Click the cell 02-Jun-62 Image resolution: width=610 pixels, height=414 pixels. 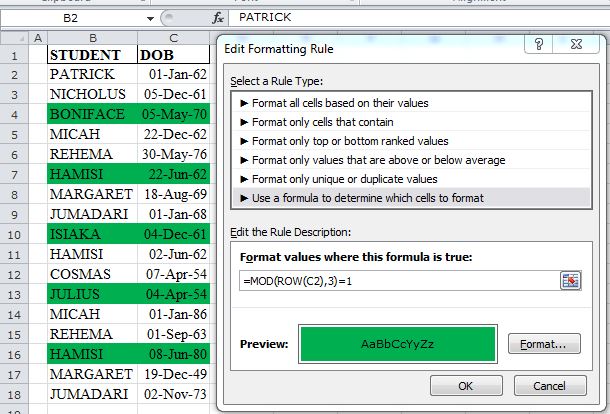click(174, 254)
